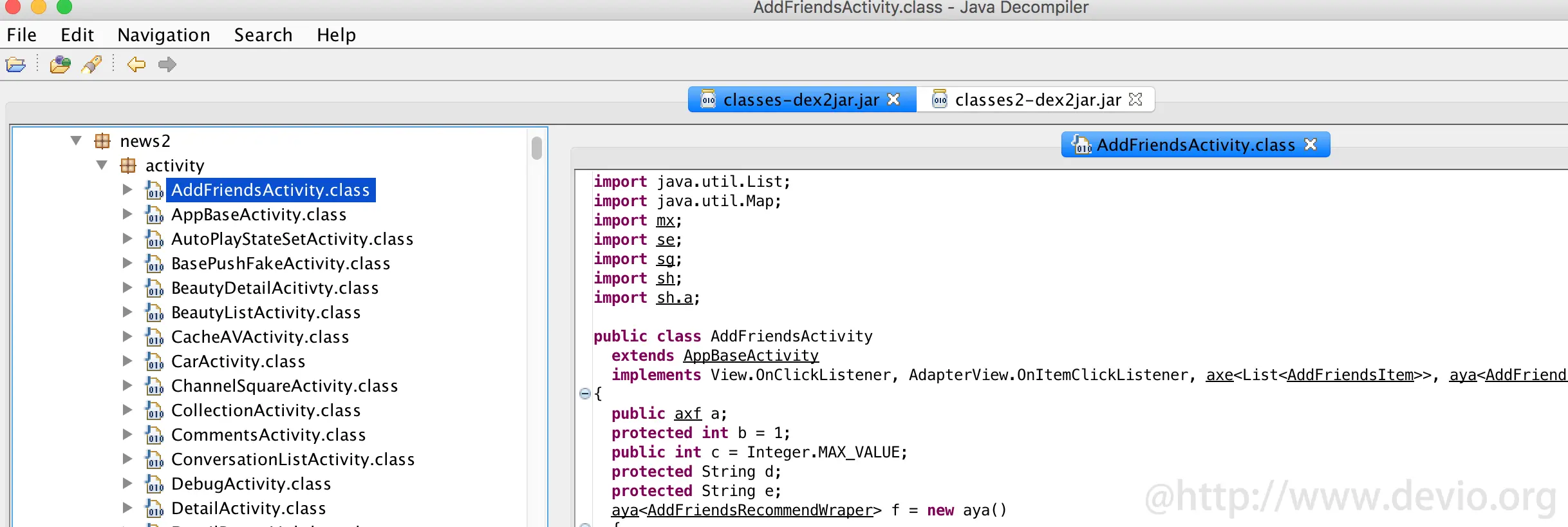Screen dimensions: 1568x527
Task: Expand the AppBaseActivity.class tree node
Action: [127, 215]
